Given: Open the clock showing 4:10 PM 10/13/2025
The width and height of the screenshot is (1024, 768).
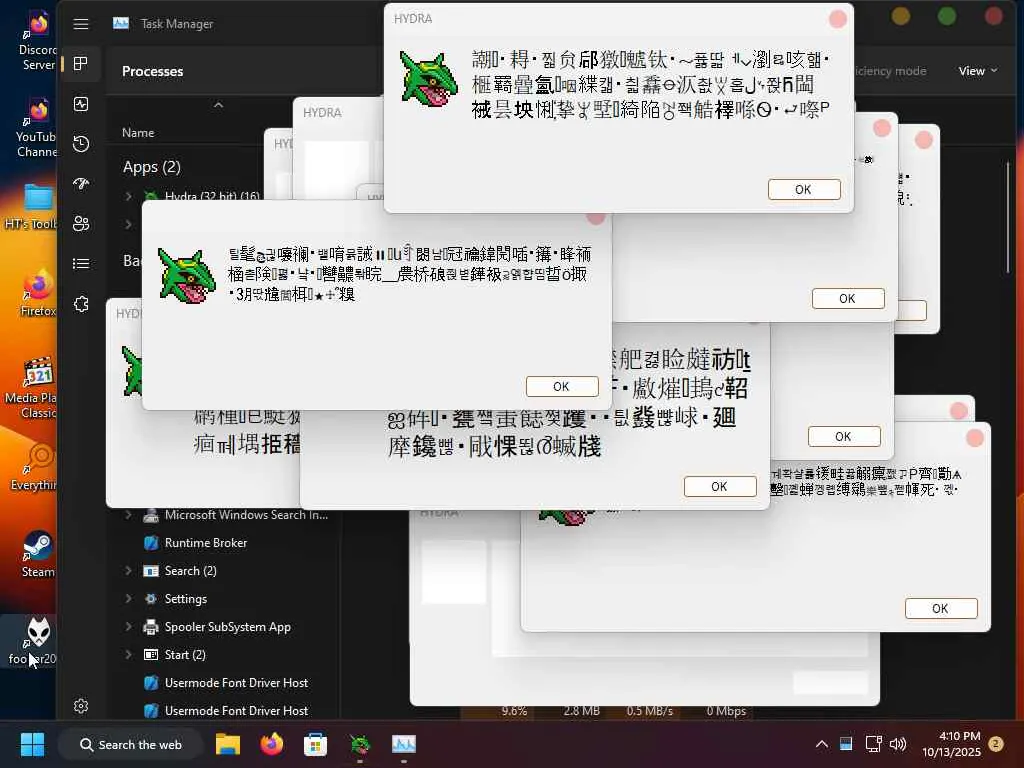Looking at the screenshot, I should click(x=951, y=744).
